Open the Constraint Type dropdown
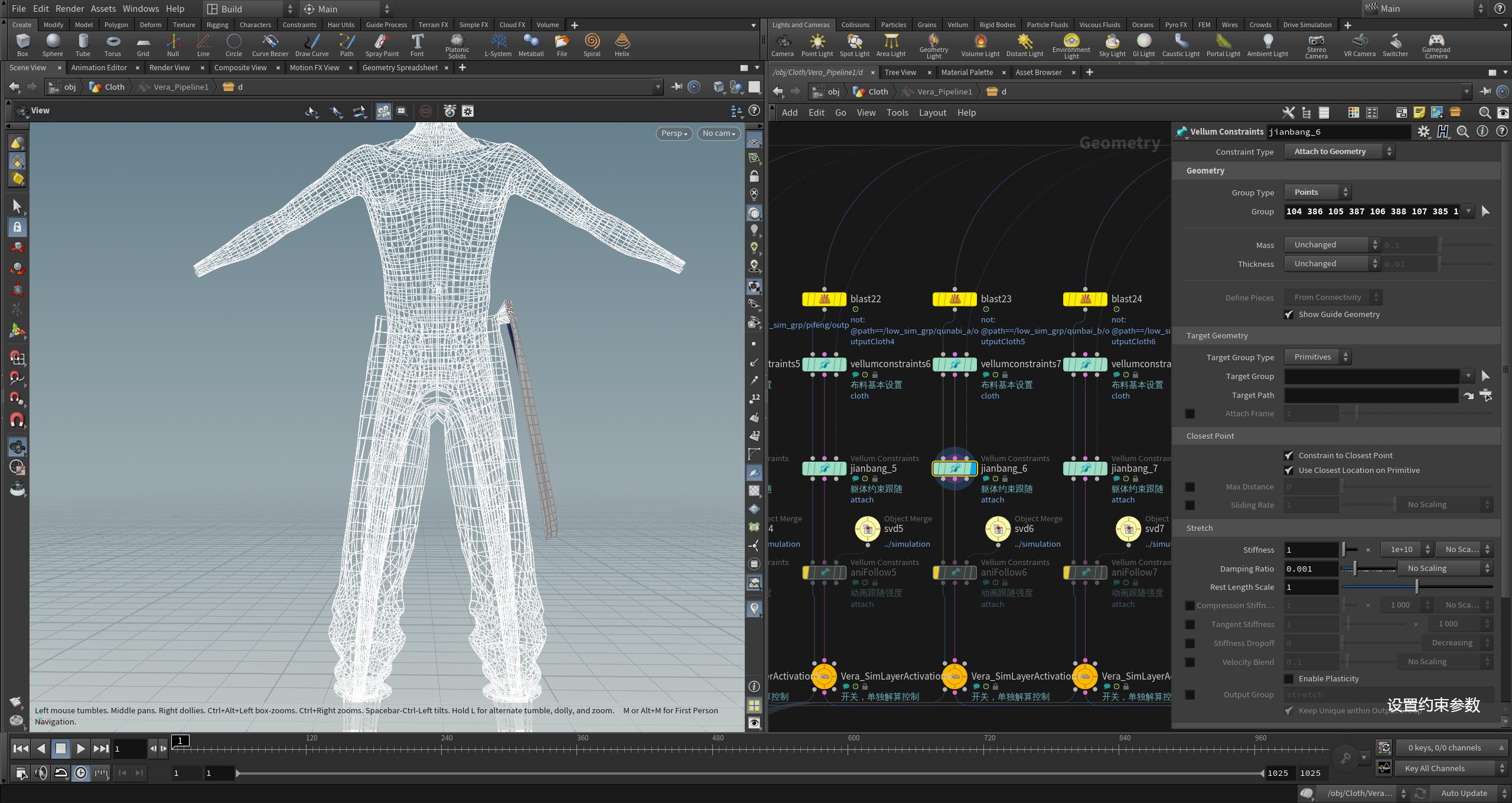 1339,152
